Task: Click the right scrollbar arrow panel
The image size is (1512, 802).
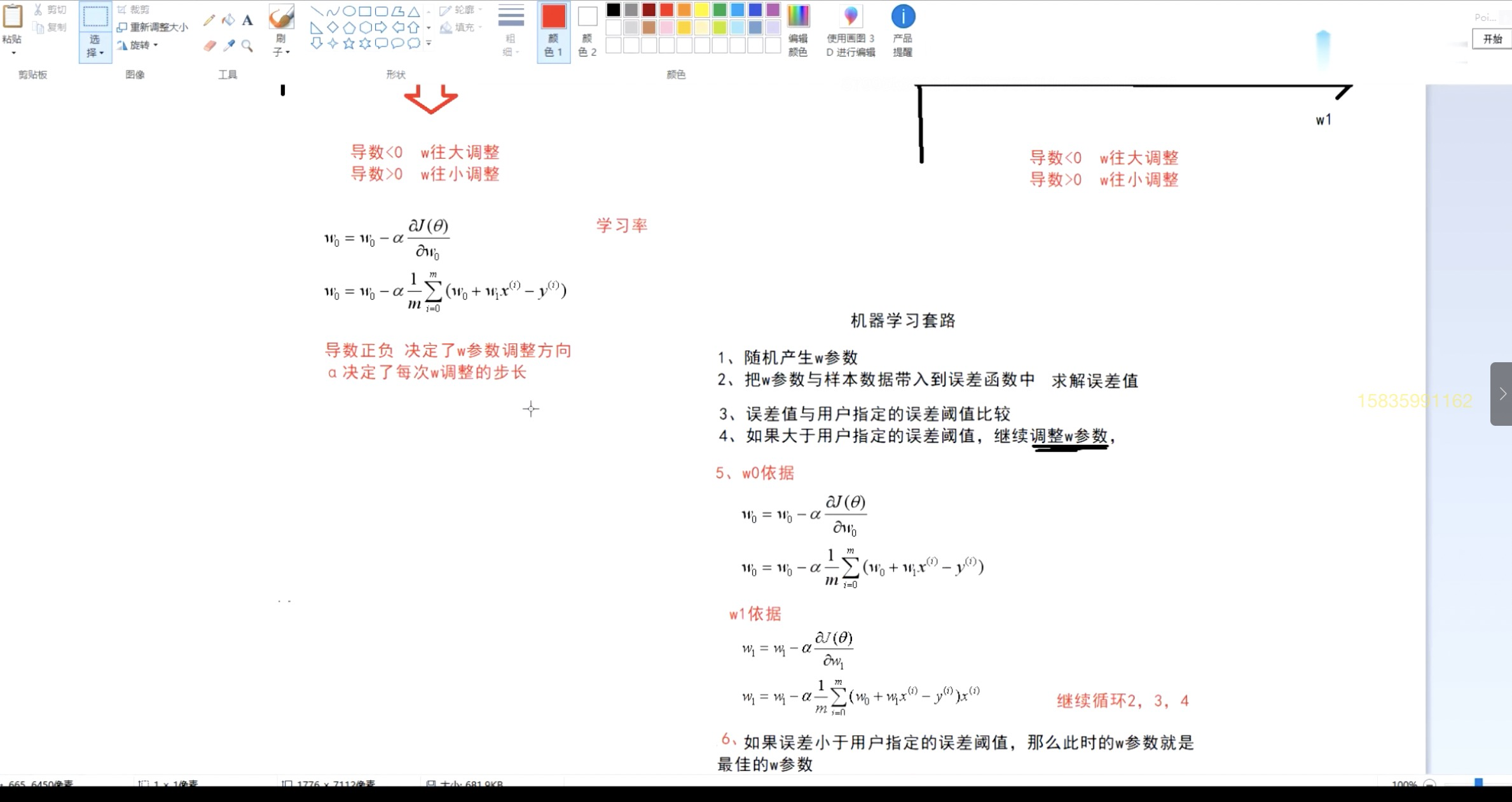Action: 1501,394
